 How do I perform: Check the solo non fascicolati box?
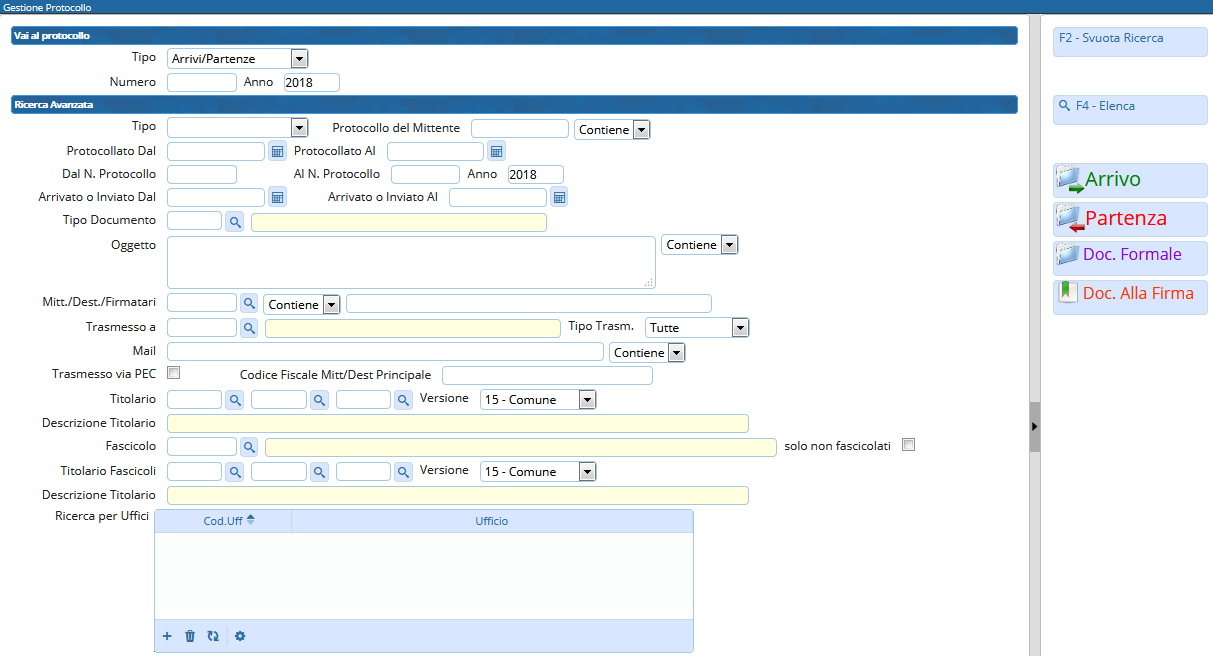pos(908,446)
